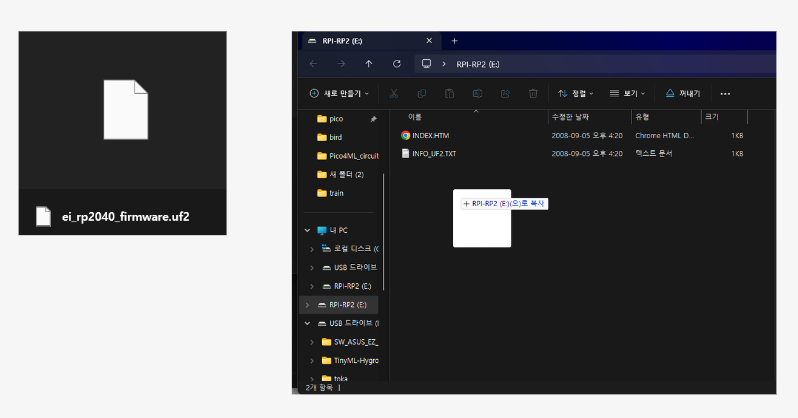Open the 새로 만들기 dropdown
The width and height of the screenshot is (798, 418).
tap(339, 93)
